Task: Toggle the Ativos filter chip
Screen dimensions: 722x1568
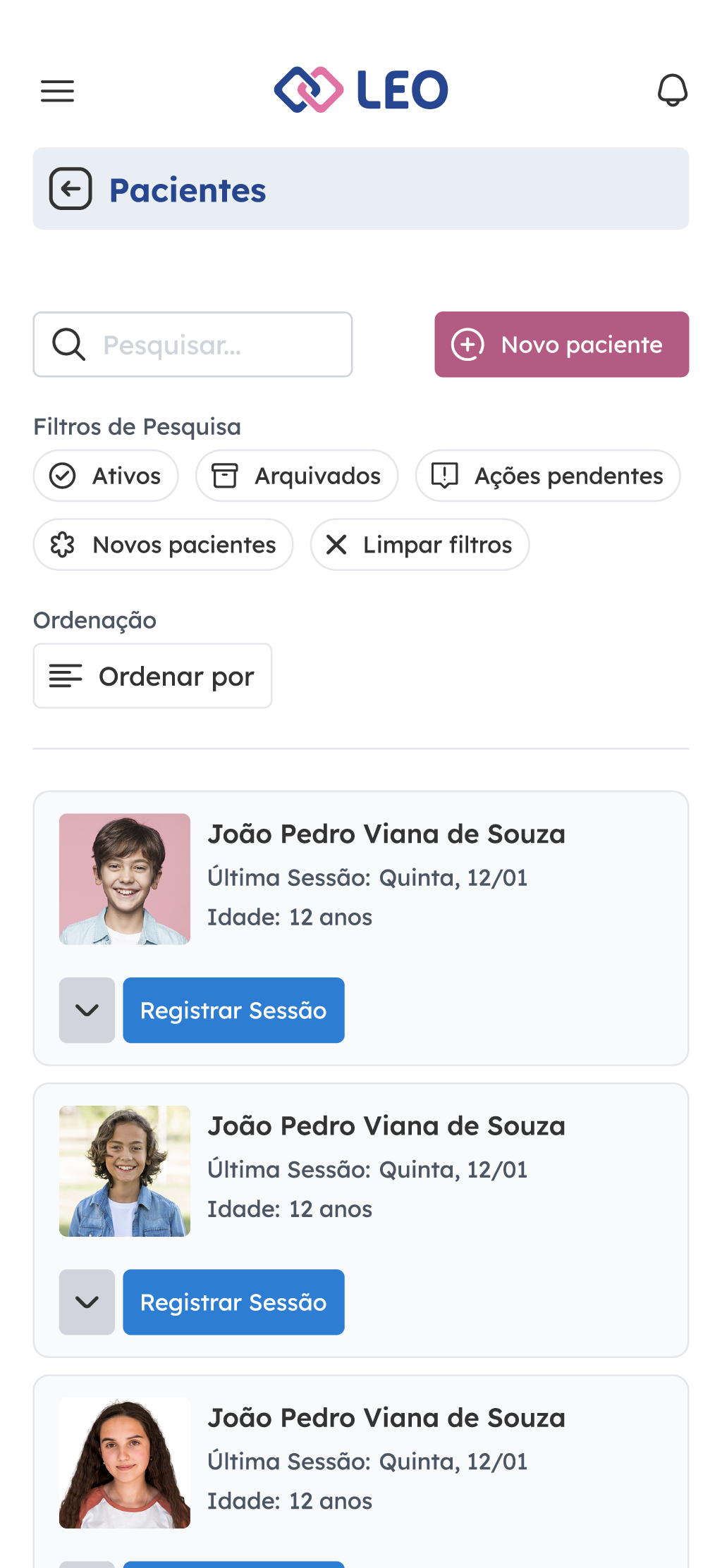Action: coord(106,476)
